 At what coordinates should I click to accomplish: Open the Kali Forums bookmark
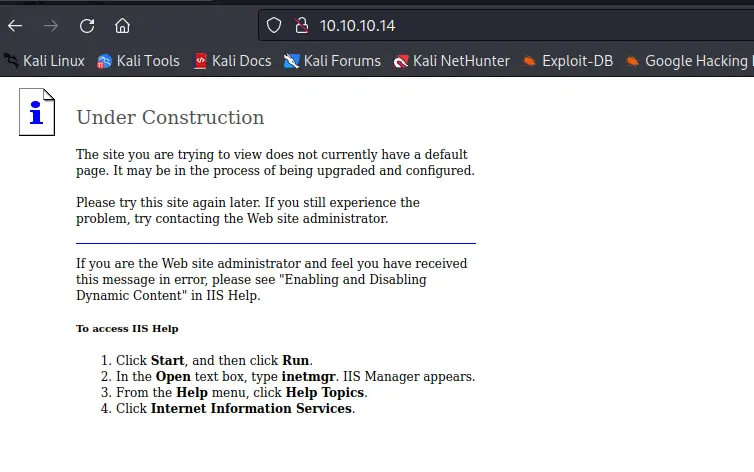click(x=332, y=61)
